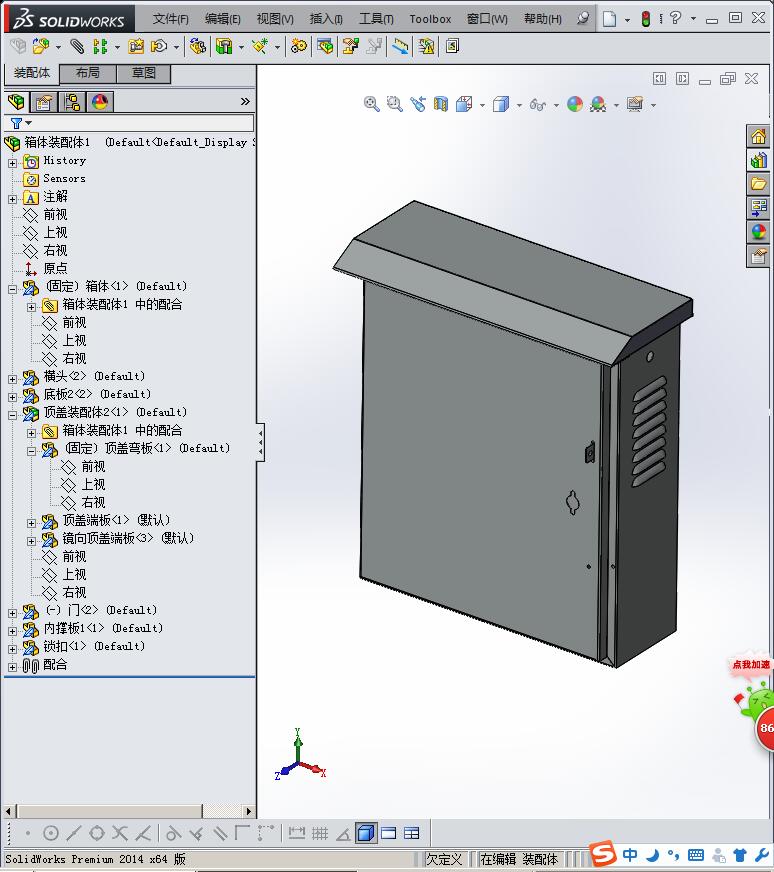Open the View Settings dropdown arrow
Screen dimensions: 774x872
[653, 105]
